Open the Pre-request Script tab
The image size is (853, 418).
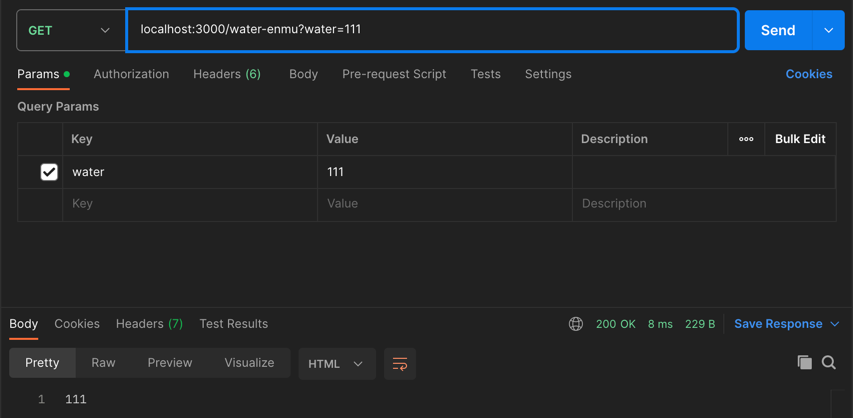pos(394,74)
